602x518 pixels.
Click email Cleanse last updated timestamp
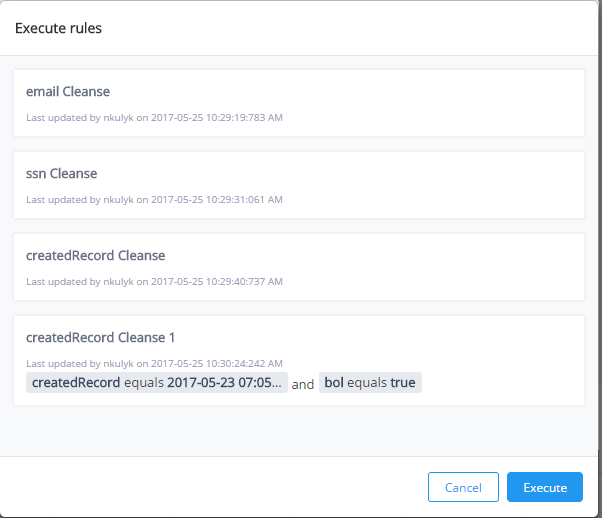[154, 118]
